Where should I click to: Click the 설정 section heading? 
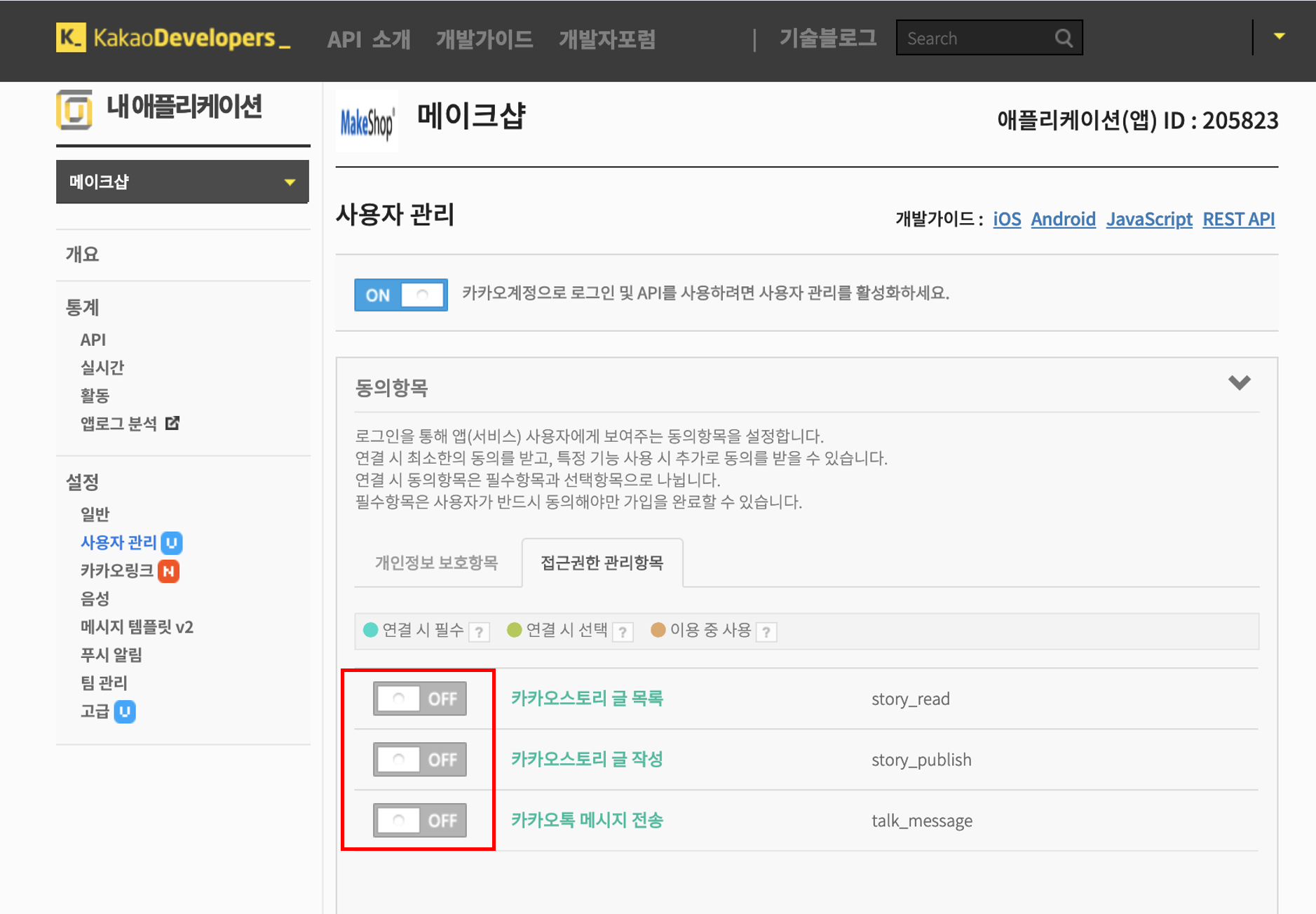(82, 482)
